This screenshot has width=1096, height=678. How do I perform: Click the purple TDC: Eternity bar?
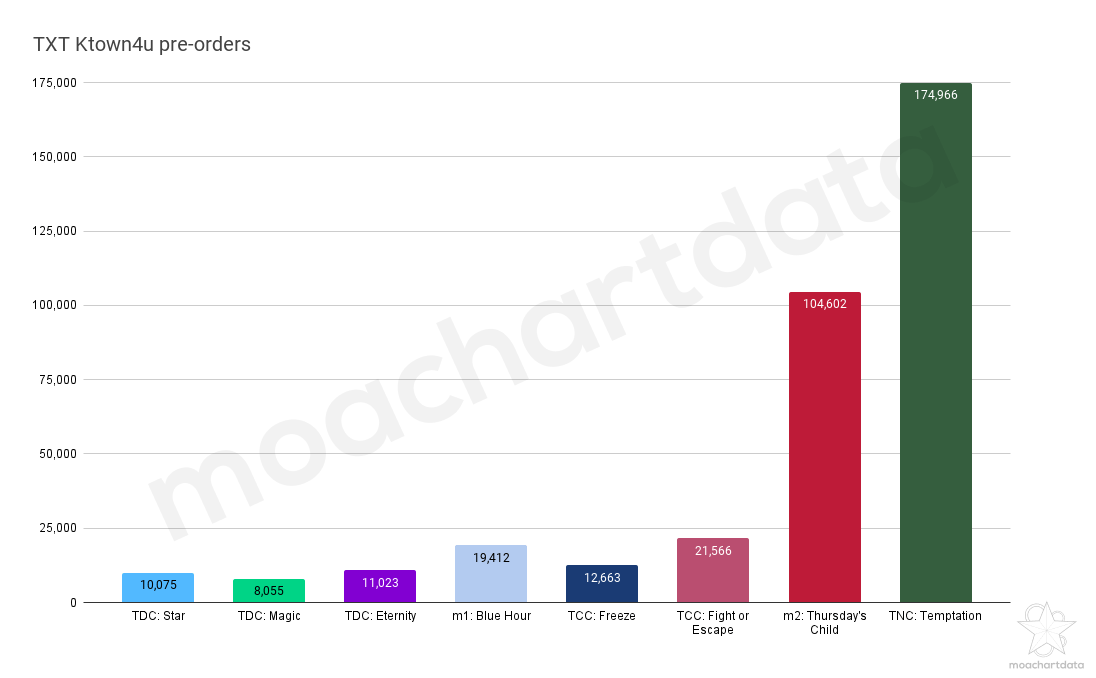point(380,586)
